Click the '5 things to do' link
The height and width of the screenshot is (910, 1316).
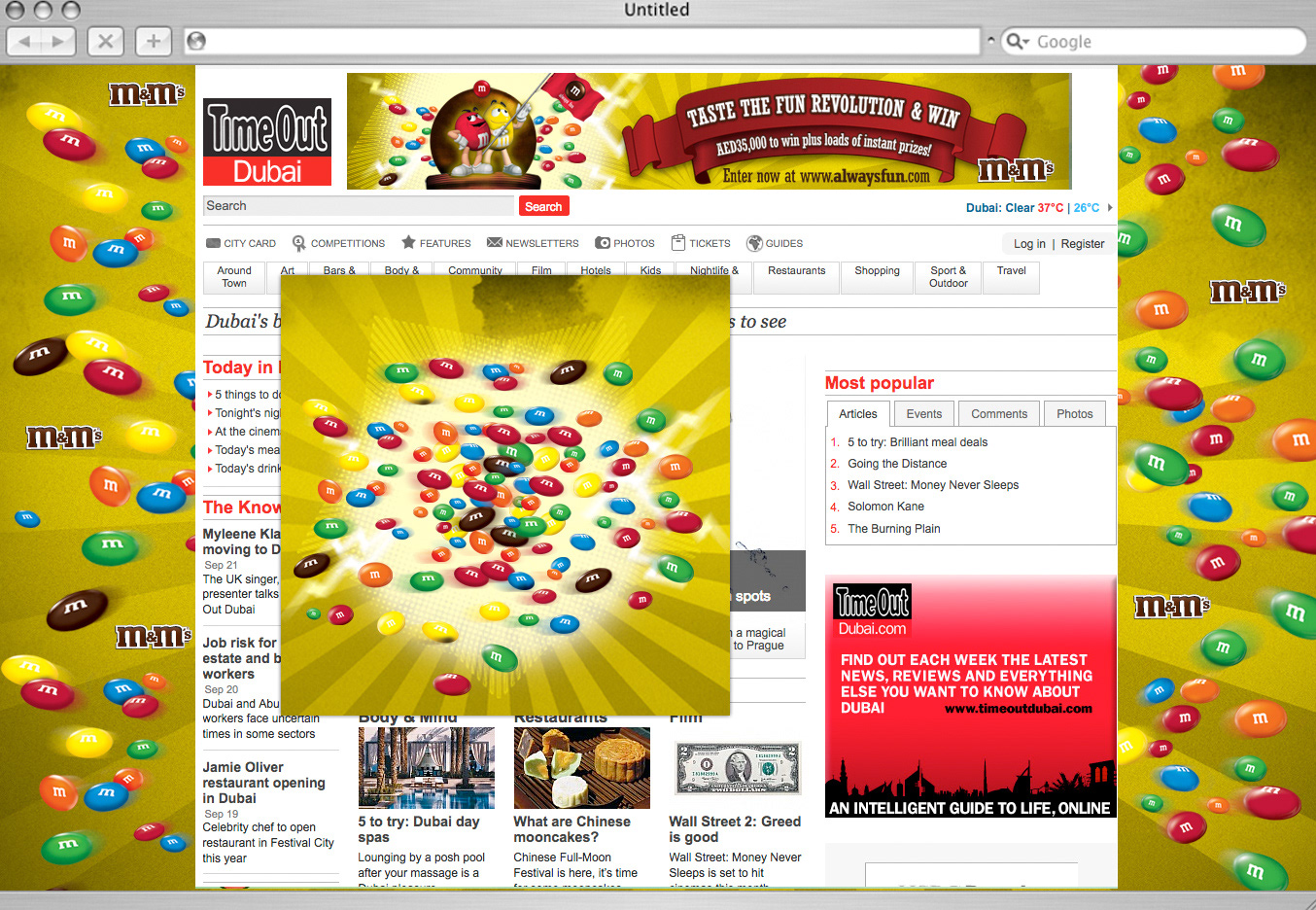[247, 395]
